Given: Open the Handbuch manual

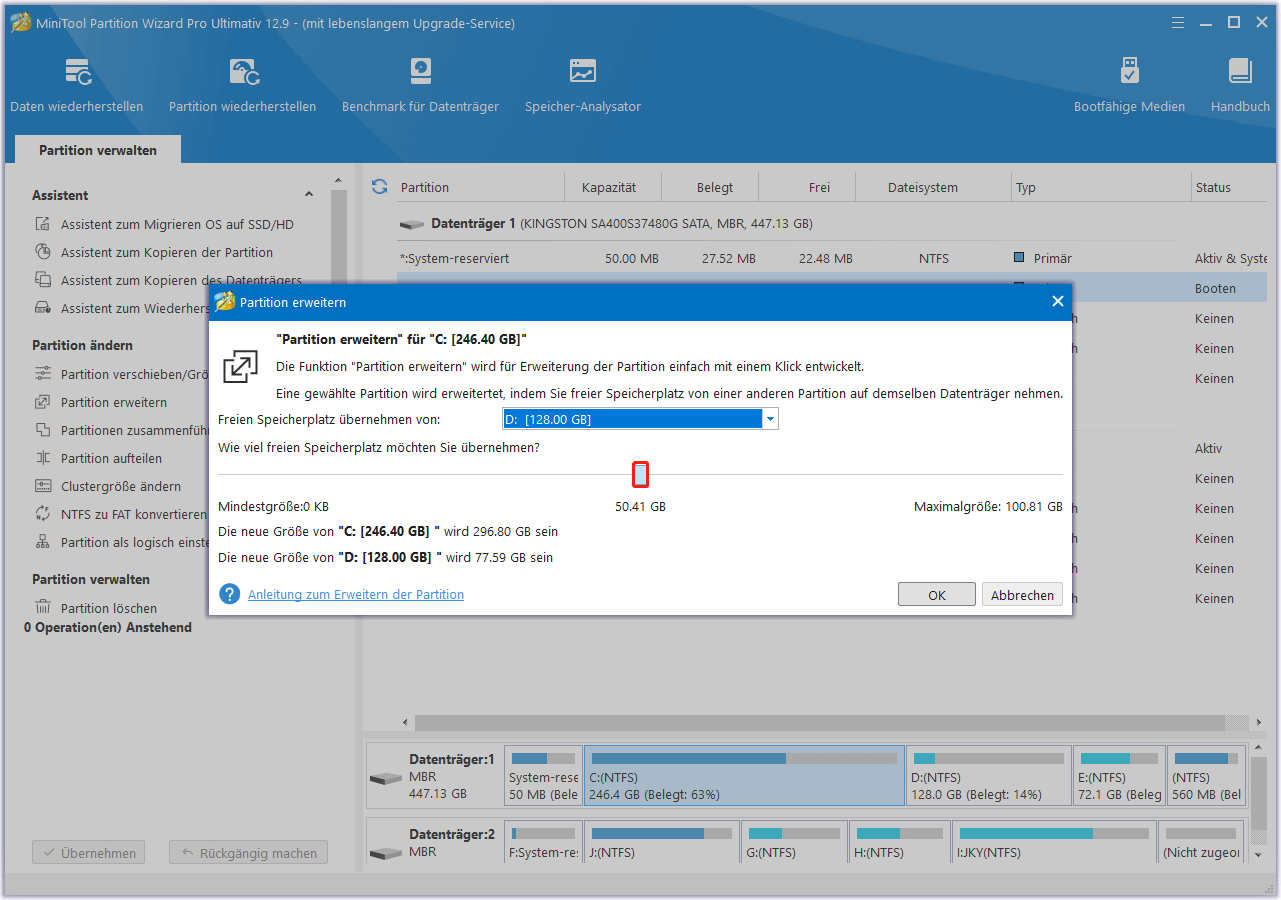Looking at the screenshot, I should point(1240,85).
